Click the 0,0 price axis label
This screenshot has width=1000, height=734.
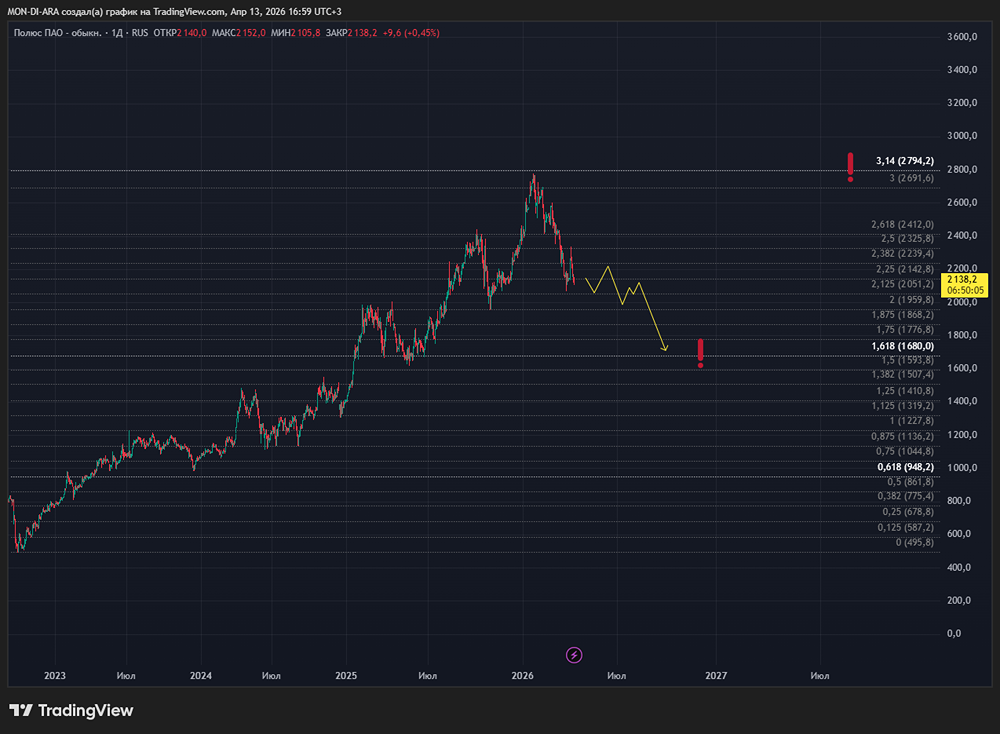click(x=954, y=633)
